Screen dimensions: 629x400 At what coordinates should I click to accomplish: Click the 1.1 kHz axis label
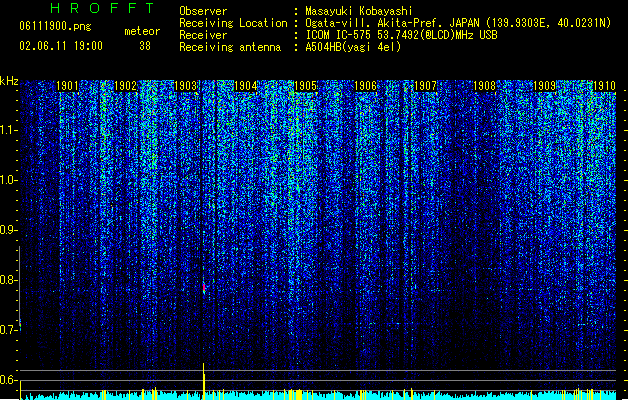point(8,130)
